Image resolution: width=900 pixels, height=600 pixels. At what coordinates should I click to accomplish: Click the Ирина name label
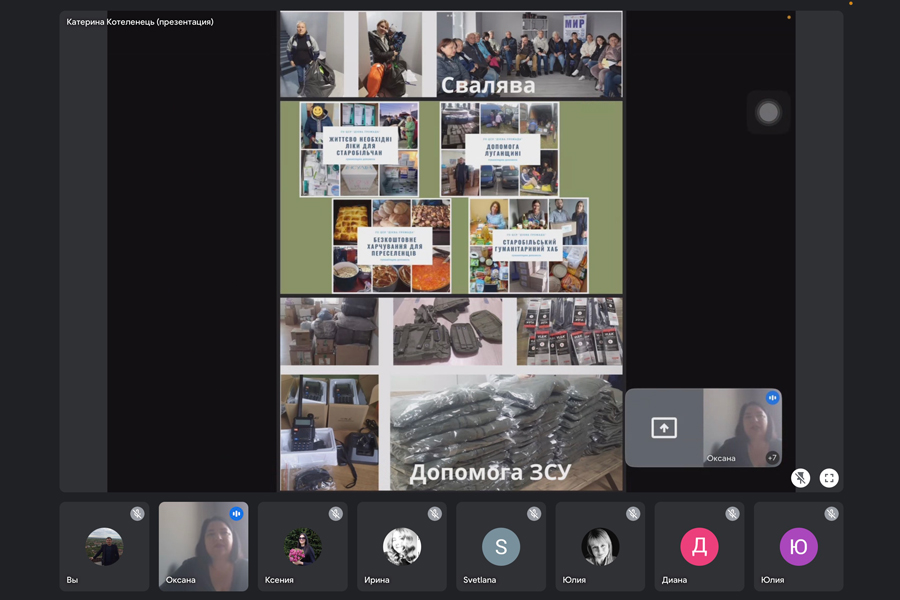click(x=377, y=580)
